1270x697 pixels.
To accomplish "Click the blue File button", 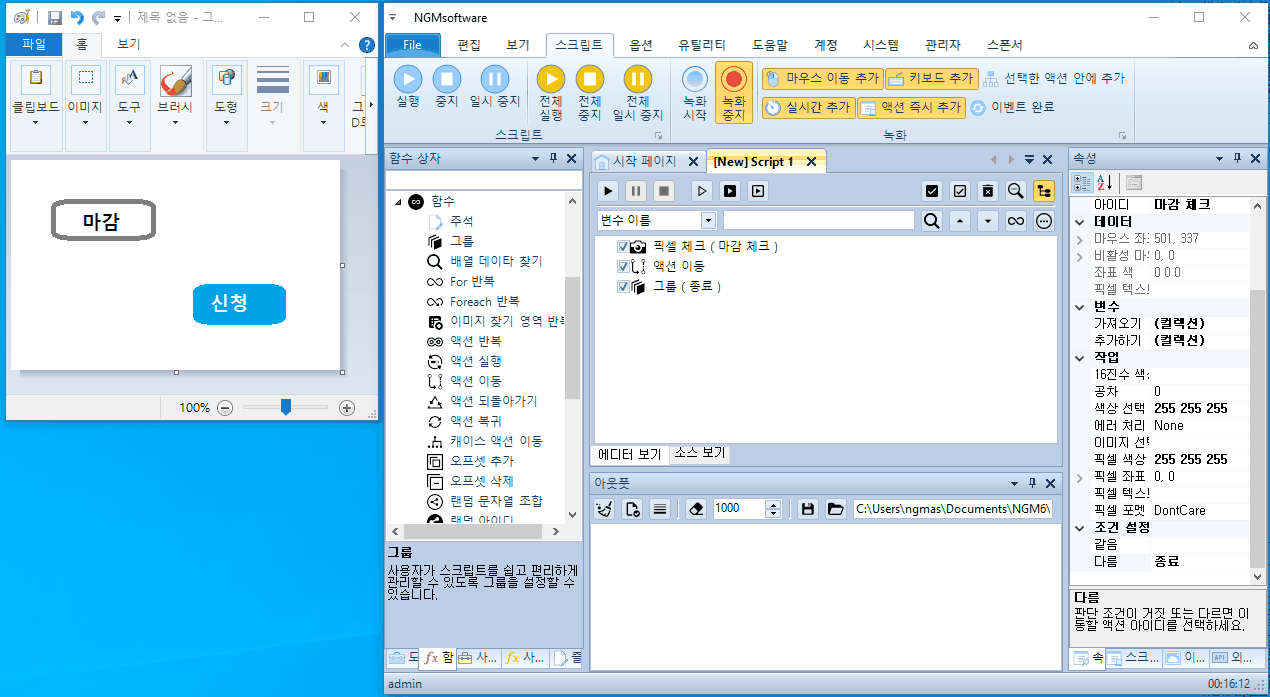I will tap(413, 45).
